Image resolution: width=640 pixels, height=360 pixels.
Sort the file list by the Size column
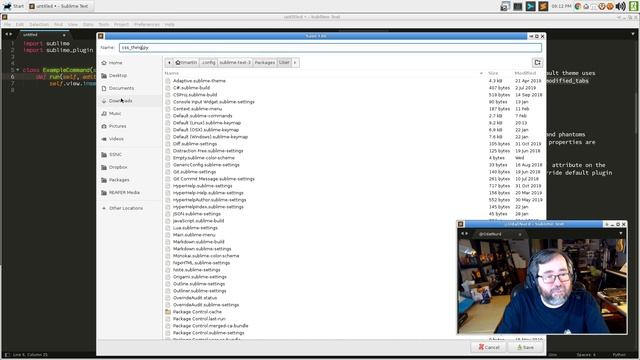tap(493, 73)
